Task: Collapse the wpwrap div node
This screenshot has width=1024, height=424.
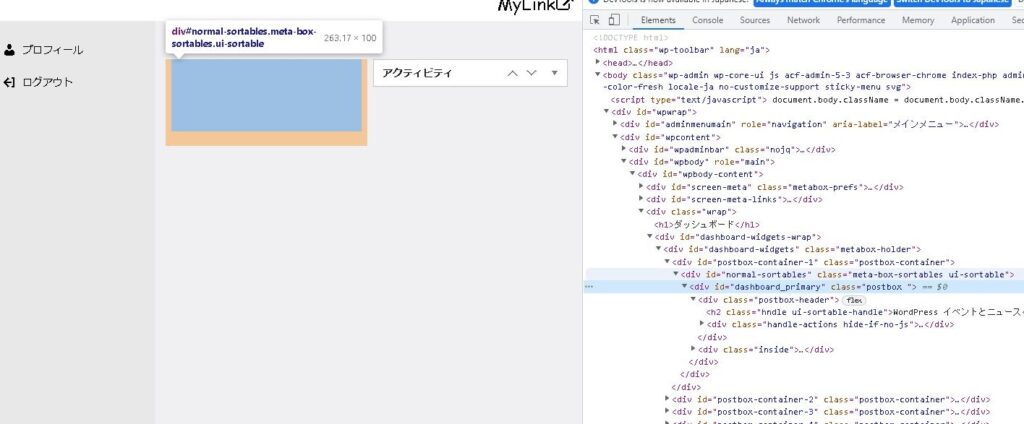Action: click(x=607, y=112)
